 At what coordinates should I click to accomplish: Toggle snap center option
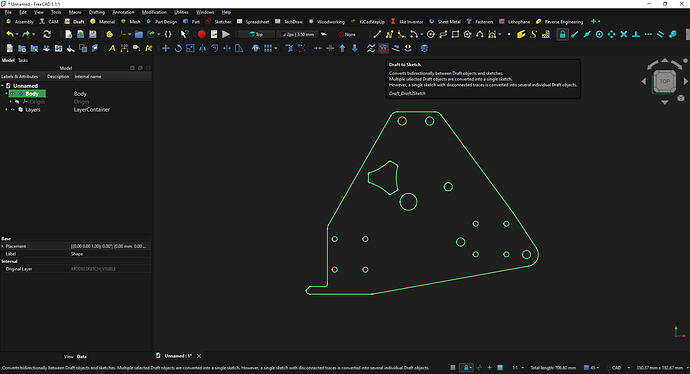click(599, 34)
